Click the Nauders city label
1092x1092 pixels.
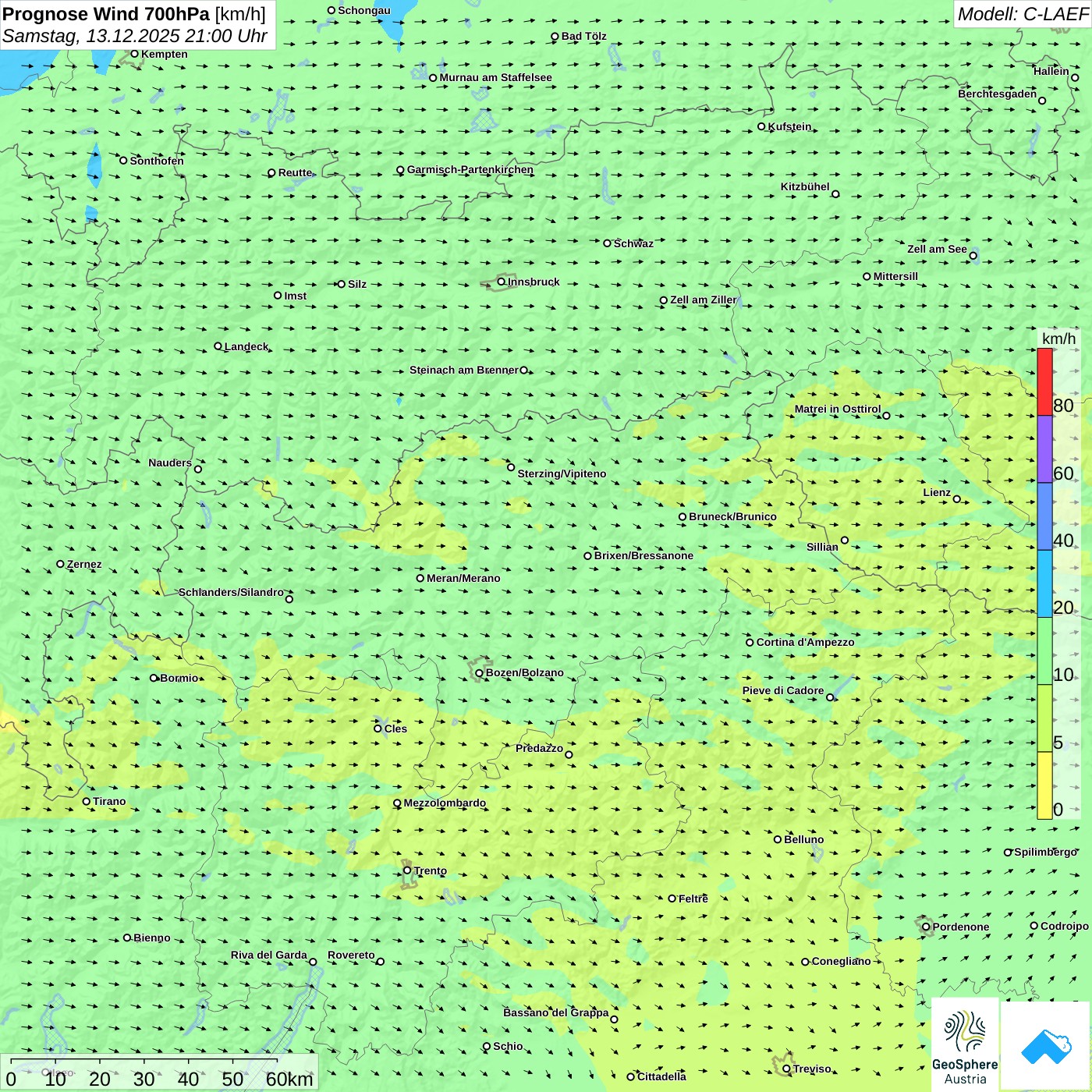[170, 463]
